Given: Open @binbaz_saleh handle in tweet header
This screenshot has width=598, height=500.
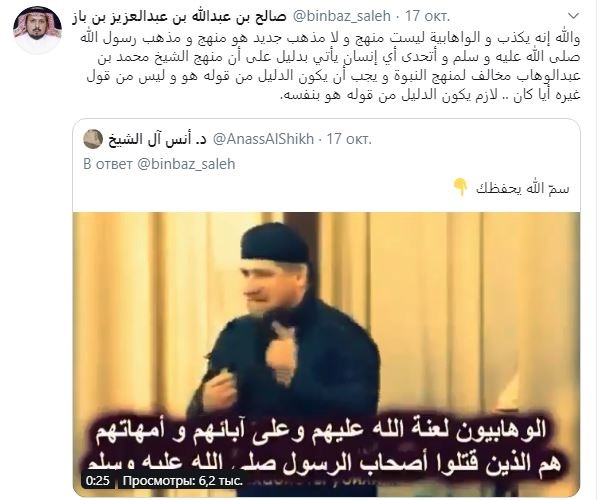Looking at the screenshot, I should click(341, 16).
